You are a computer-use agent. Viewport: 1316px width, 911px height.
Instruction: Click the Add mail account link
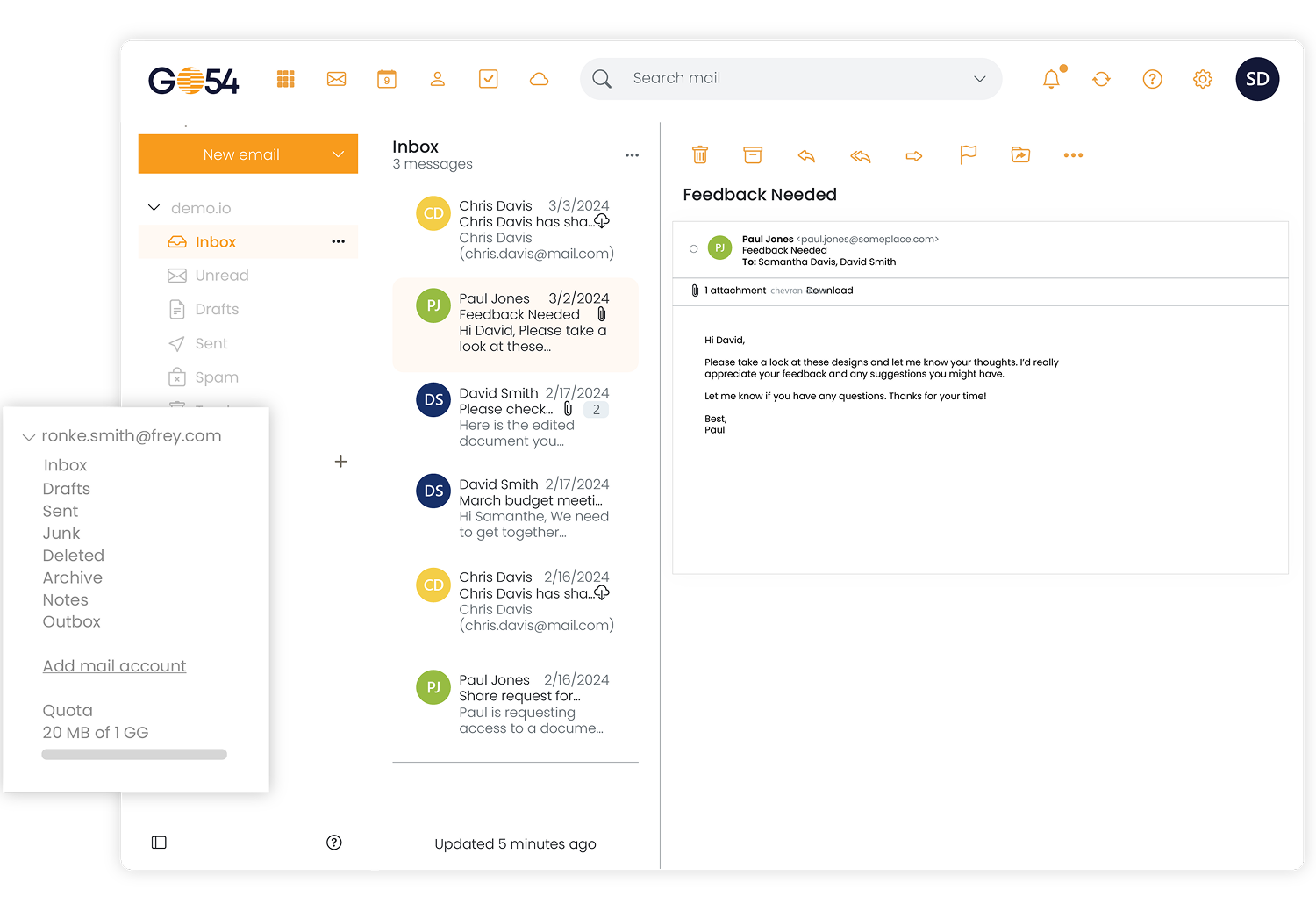[114, 666]
